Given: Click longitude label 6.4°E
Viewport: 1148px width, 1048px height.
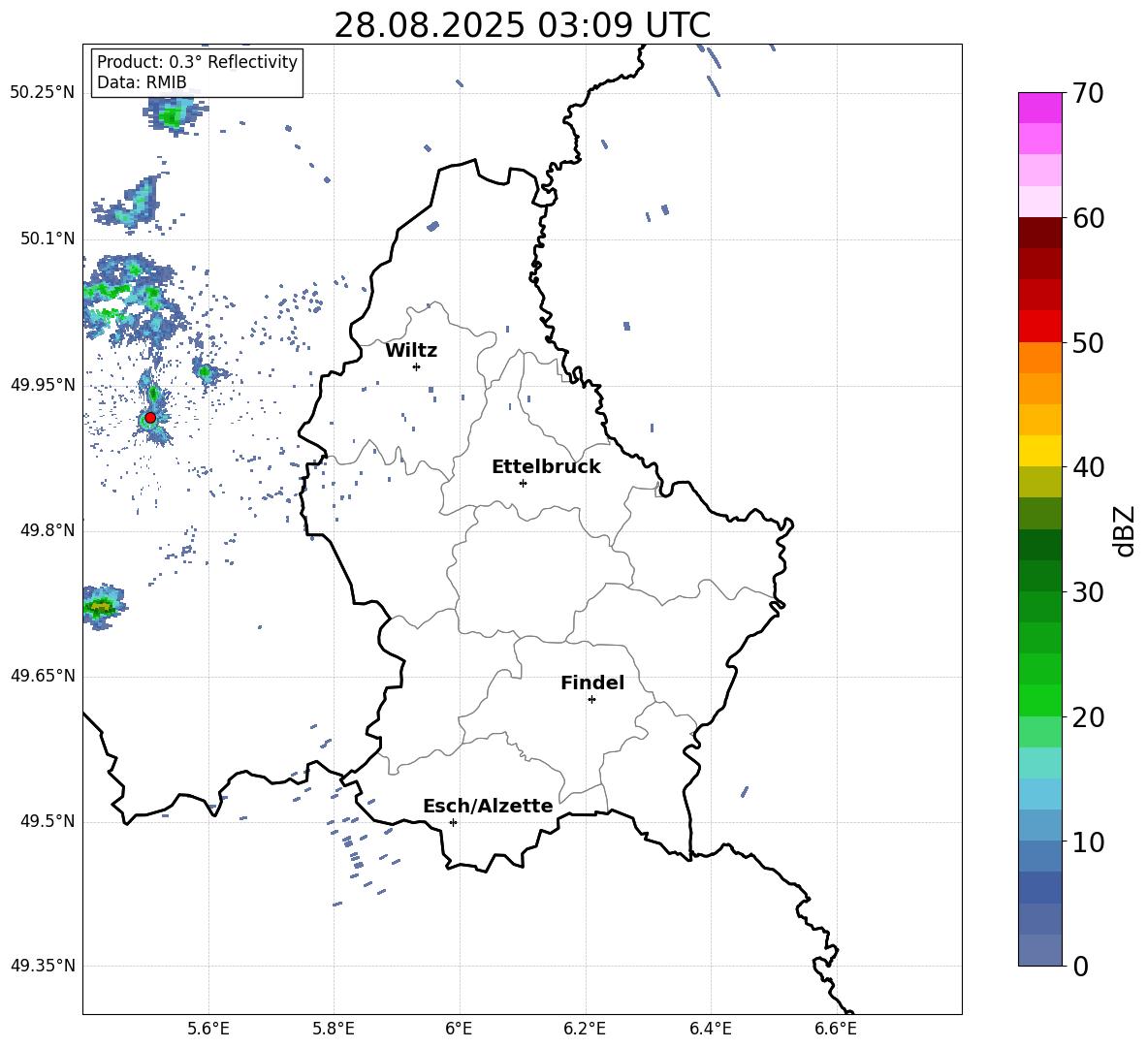Looking at the screenshot, I should [711, 1029].
